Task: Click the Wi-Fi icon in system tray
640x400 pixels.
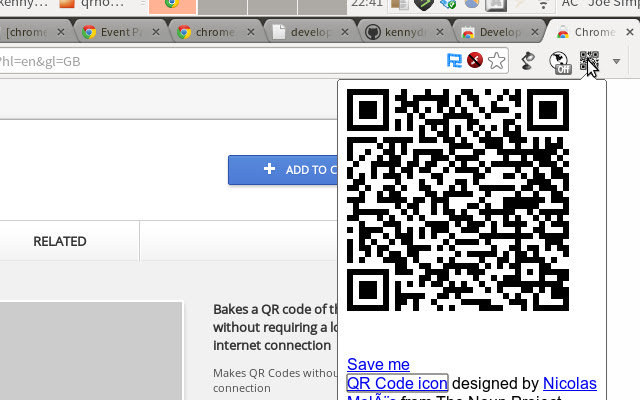Action: (543, 4)
